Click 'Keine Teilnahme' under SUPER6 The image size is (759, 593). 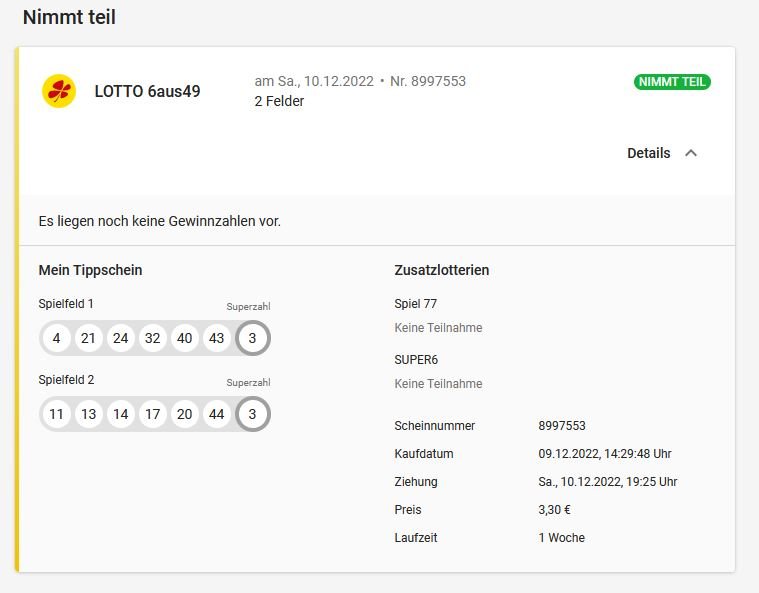point(439,384)
